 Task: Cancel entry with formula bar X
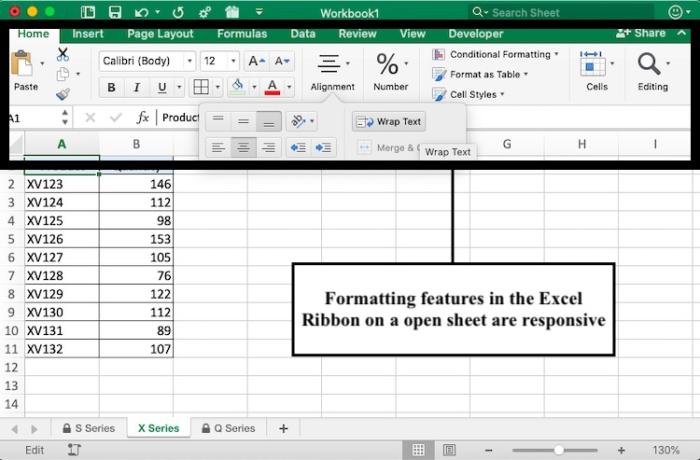click(90, 117)
